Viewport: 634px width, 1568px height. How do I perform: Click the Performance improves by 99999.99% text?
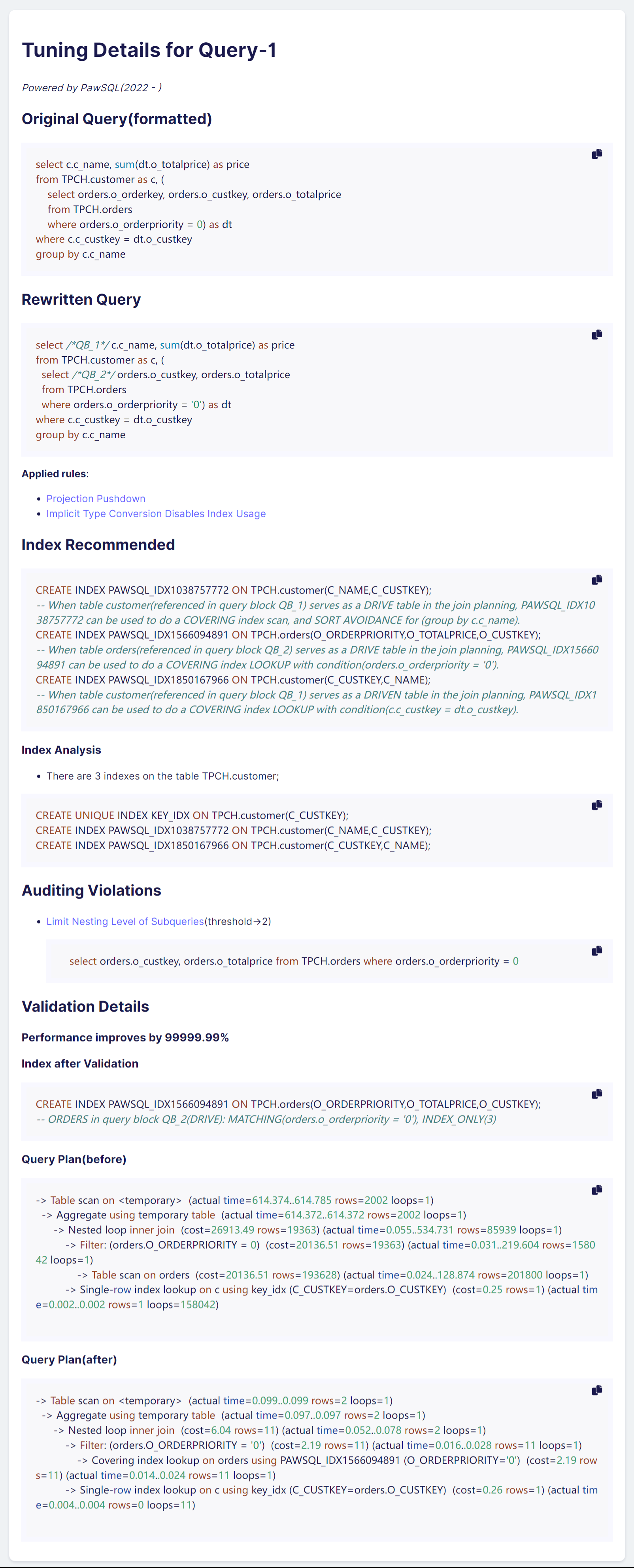125,1037
